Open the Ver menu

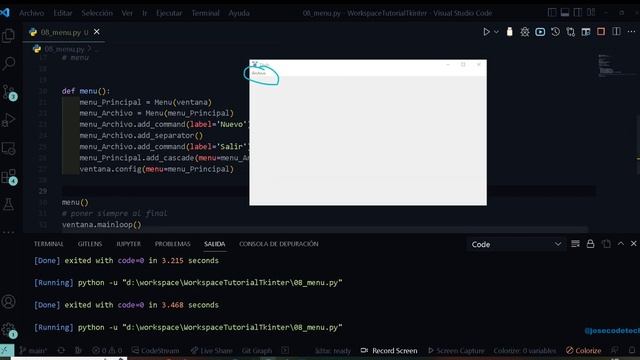tap(127, 13)
